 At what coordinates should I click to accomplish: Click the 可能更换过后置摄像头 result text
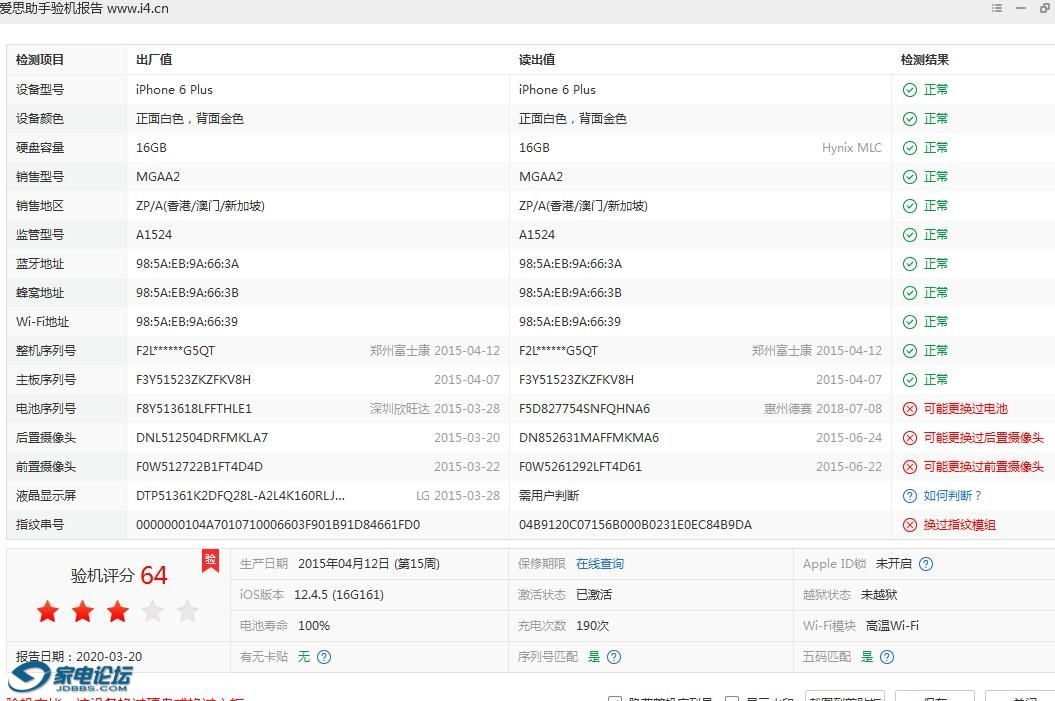983,438
